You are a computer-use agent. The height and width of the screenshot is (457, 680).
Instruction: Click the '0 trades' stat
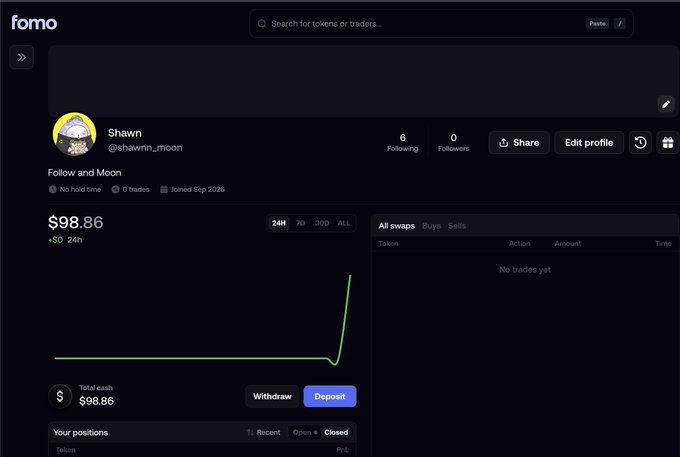[x=131, y=189]
